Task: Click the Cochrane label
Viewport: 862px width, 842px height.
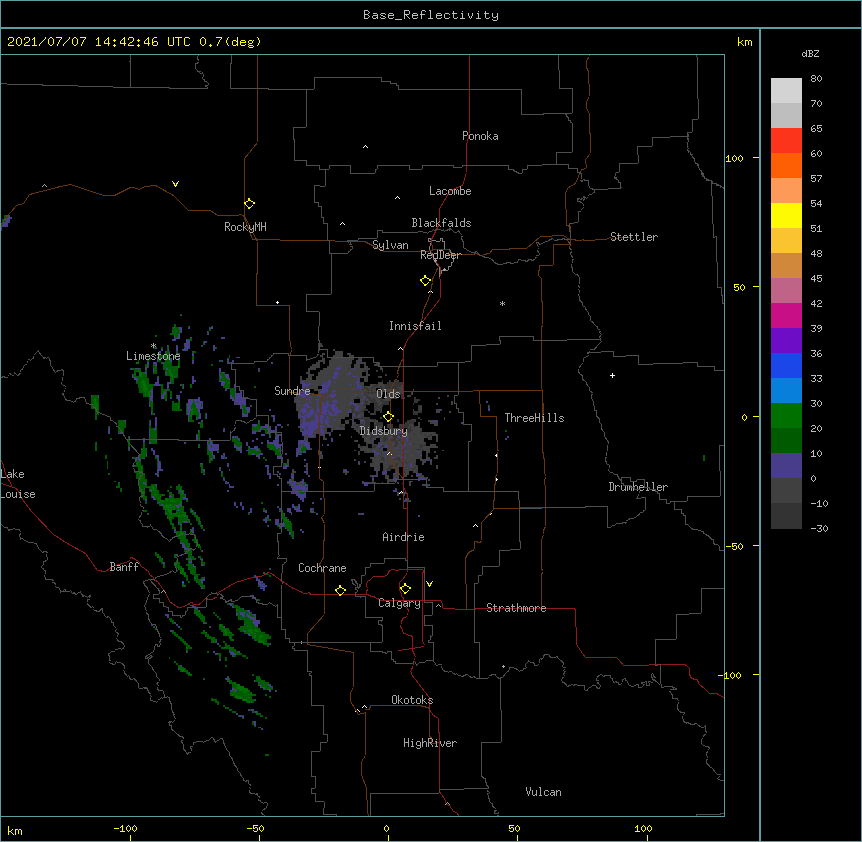Action: tap(322, 568)
